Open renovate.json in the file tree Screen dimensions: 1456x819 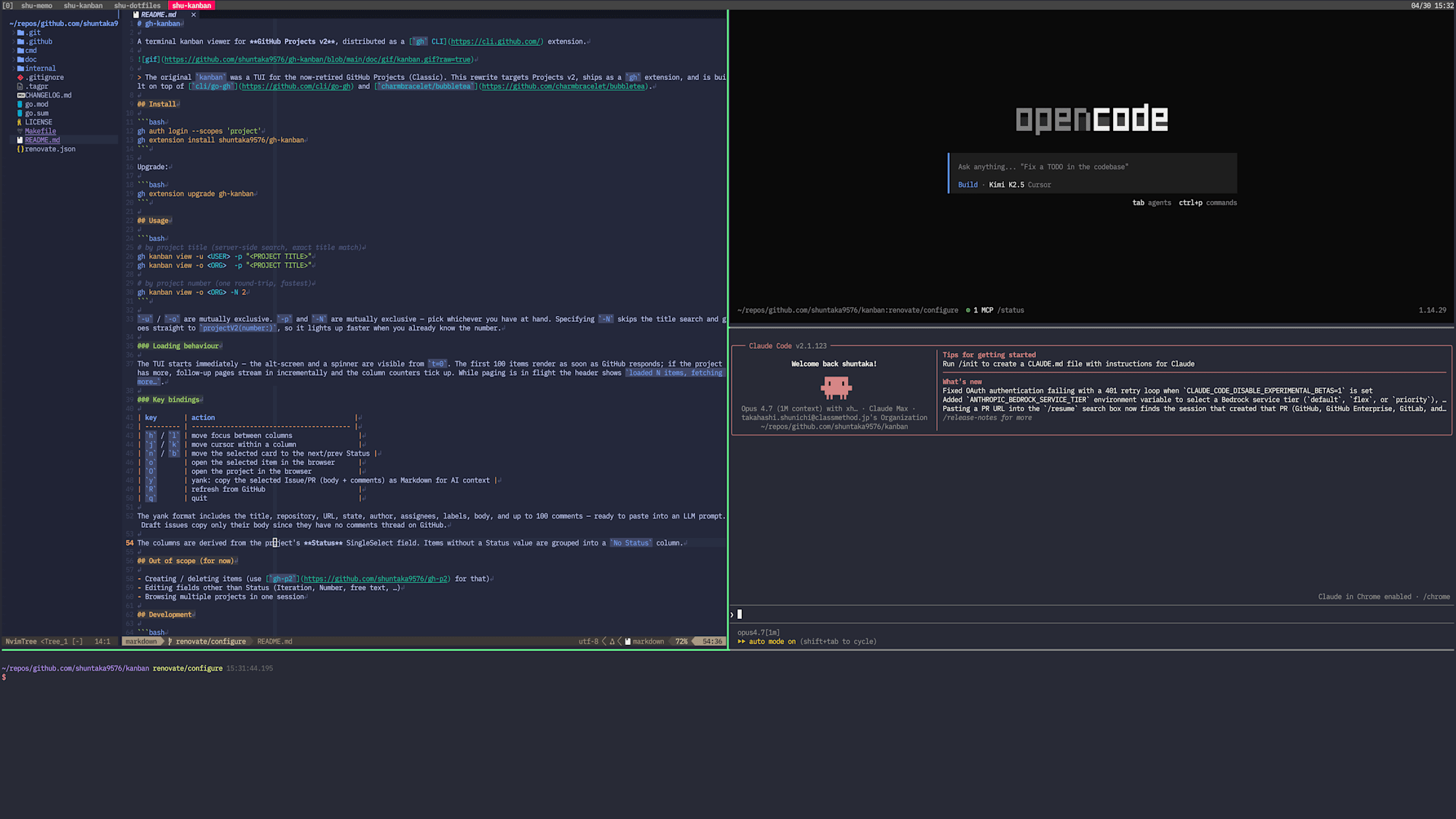pyautogui.click(x=50, y=149)
